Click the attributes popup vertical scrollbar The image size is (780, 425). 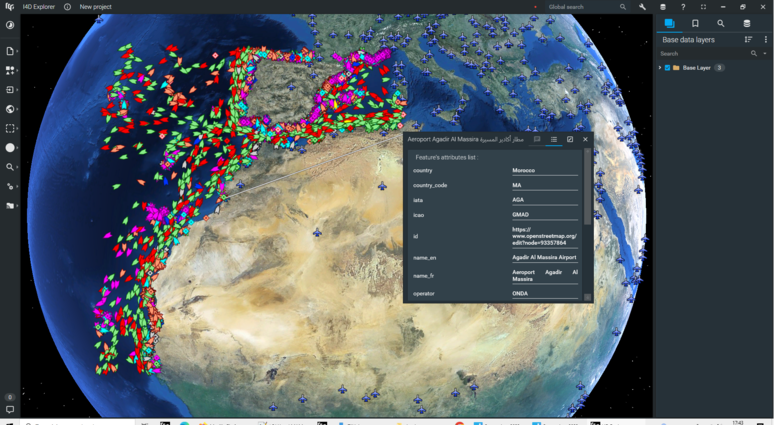tap(587, 187)
